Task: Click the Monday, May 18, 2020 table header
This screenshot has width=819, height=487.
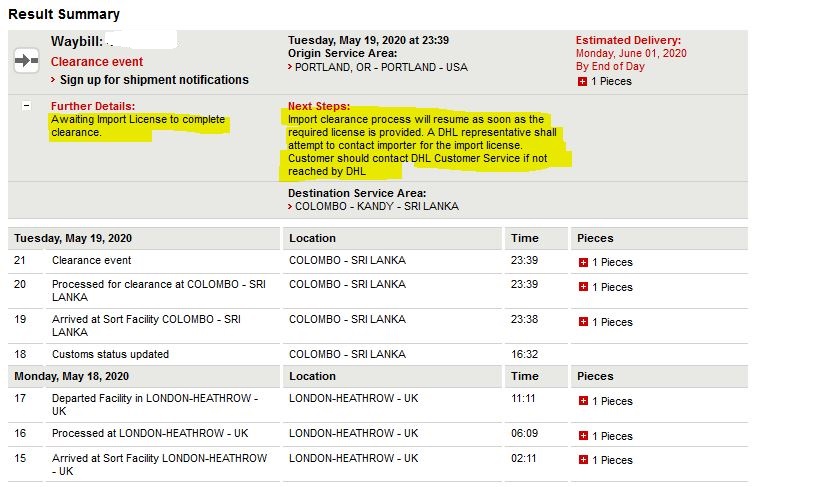Action: [71, 376]
